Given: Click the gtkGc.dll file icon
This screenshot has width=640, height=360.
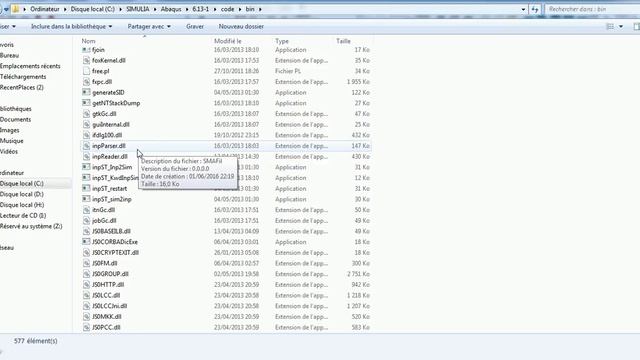Looking at the screenshot, I should tap(86, 114).
